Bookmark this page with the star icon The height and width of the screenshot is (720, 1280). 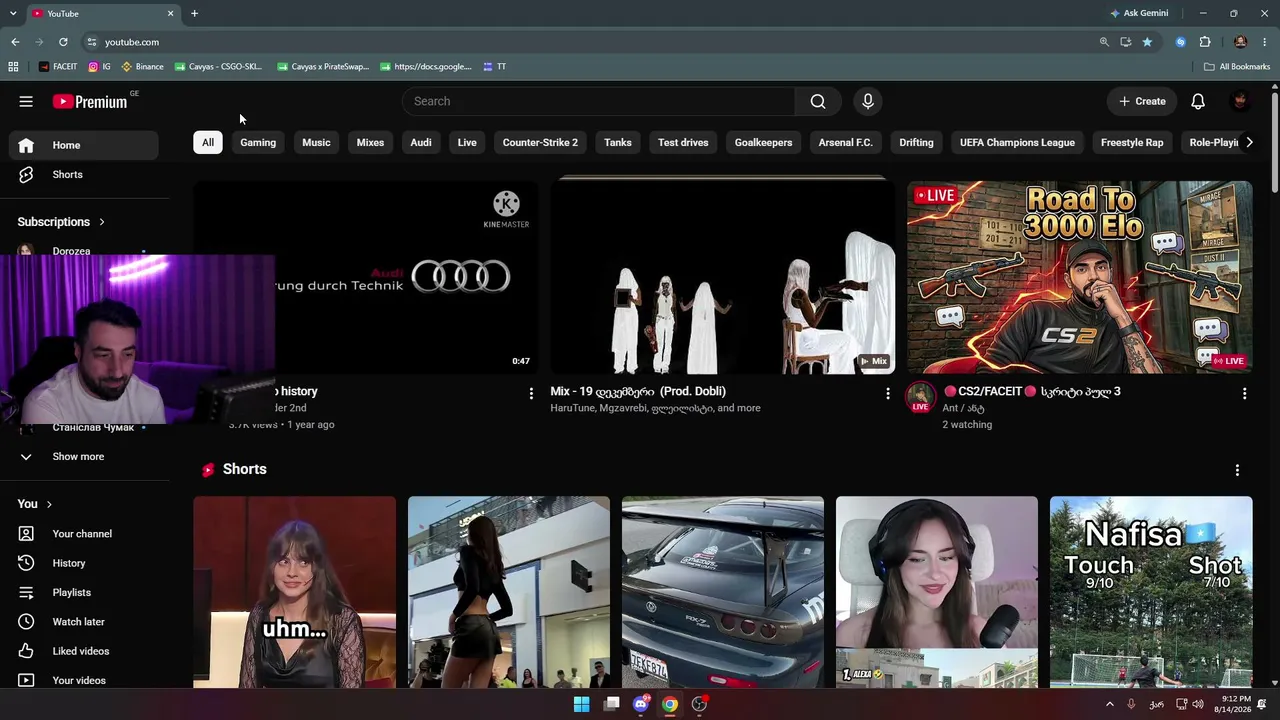click(1147, 42)
